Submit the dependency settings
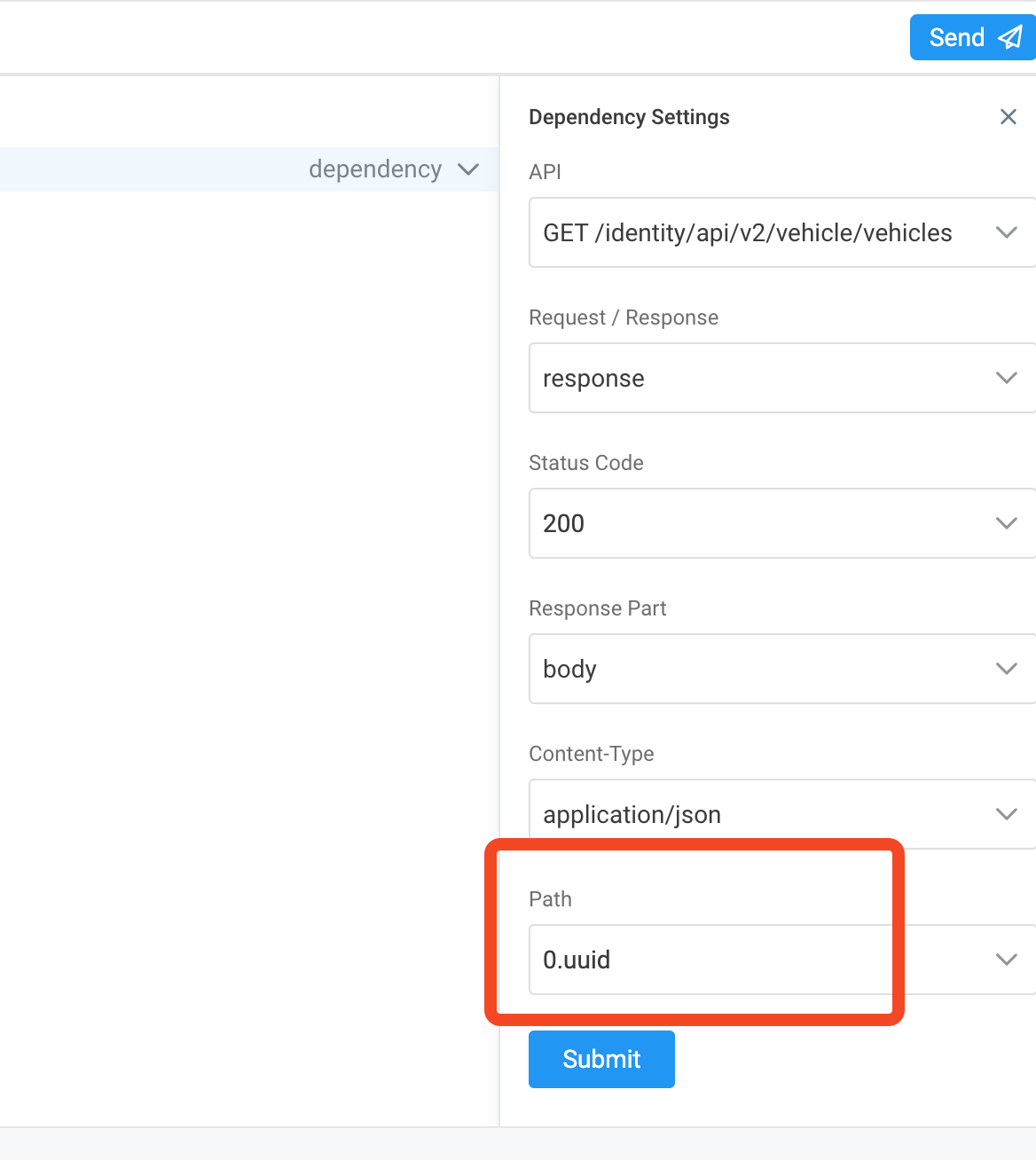Image resolution: width=1036 pixels, height=1160 pixels. coord(601,1059)
